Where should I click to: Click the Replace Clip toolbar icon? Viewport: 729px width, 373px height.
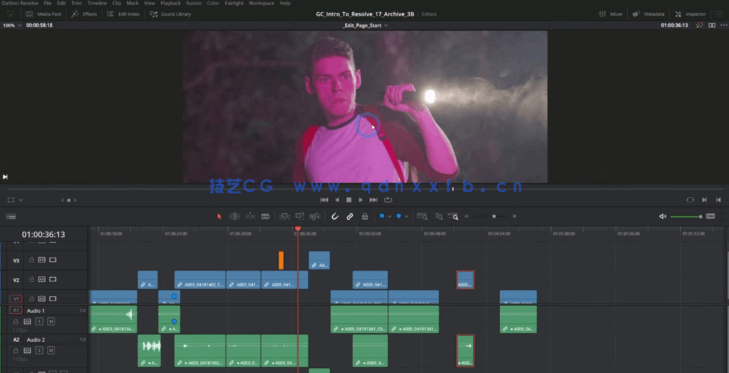click(315, 216)
